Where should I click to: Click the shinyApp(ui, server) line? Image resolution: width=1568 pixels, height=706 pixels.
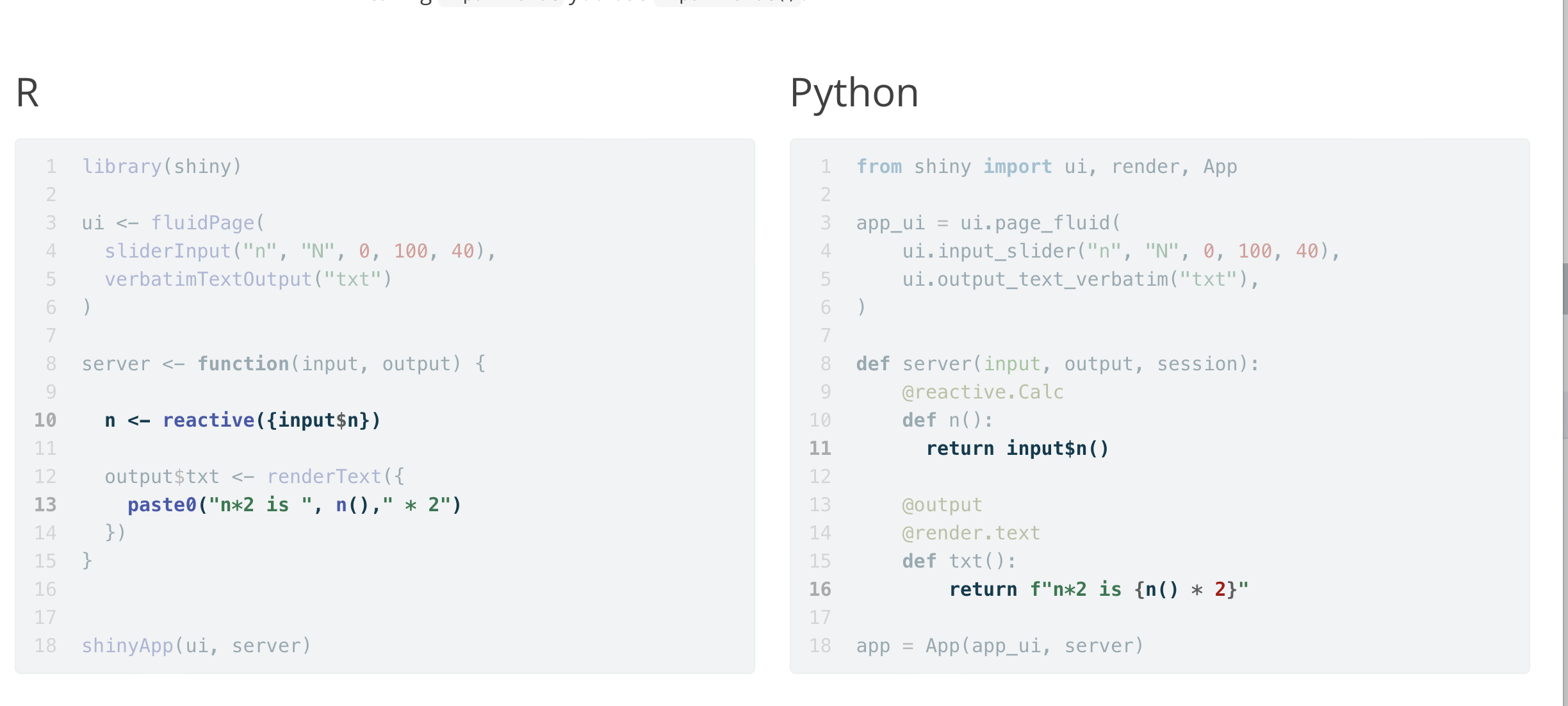pos(196,646)
